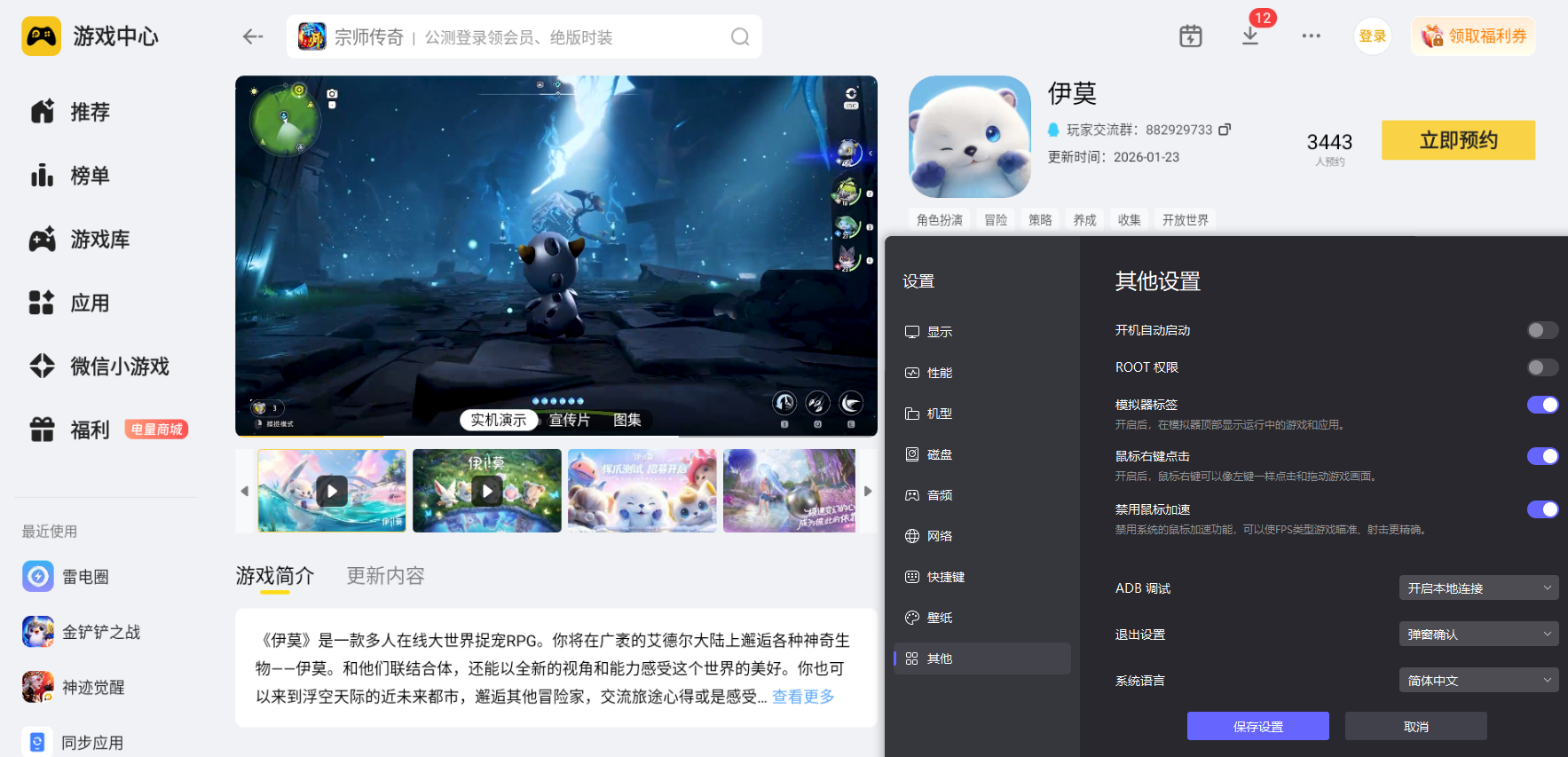Select 游戏简介 tab
This screenshot has height=757, width=1568.
275,576
